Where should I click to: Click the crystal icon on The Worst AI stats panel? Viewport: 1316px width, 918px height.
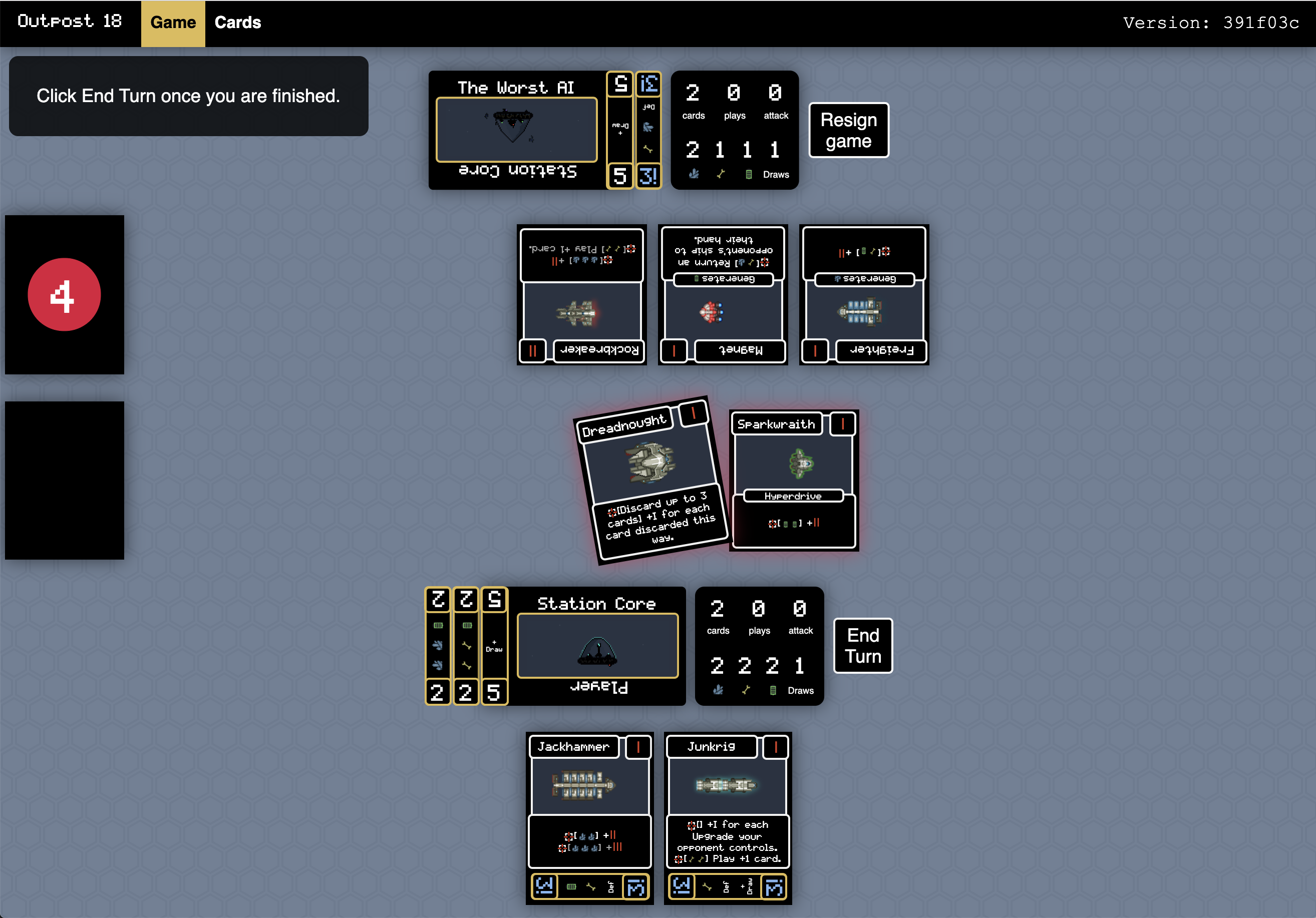pos(695,175)
